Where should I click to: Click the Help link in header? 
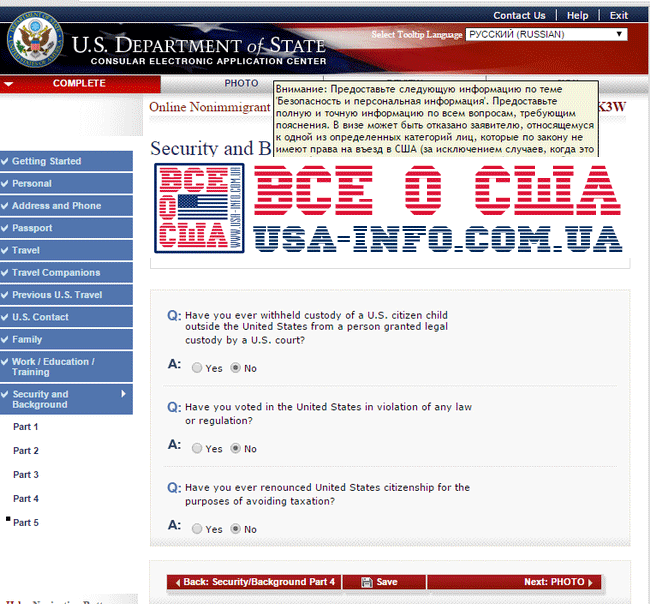click(577, 16)
